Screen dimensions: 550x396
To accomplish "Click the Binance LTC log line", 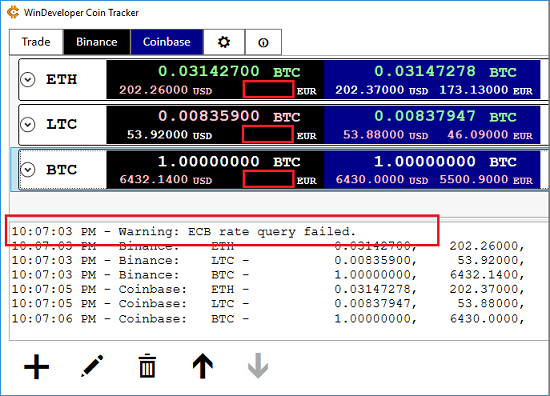I will [x=268, y=260].
